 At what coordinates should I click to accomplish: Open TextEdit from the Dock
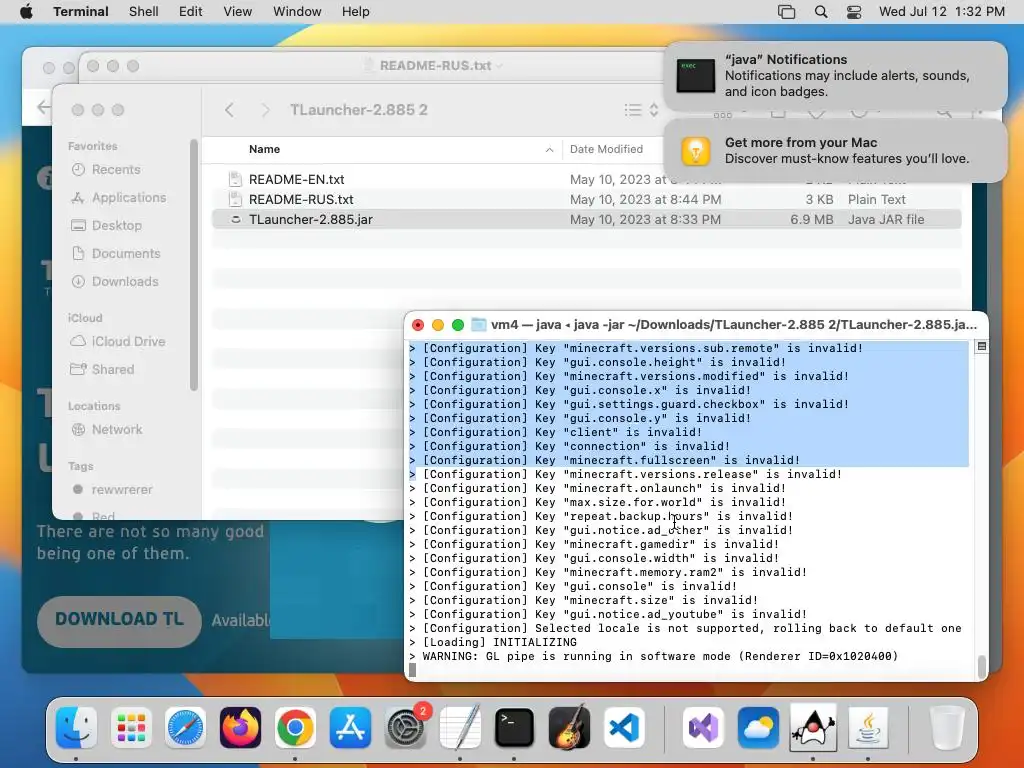460,728
